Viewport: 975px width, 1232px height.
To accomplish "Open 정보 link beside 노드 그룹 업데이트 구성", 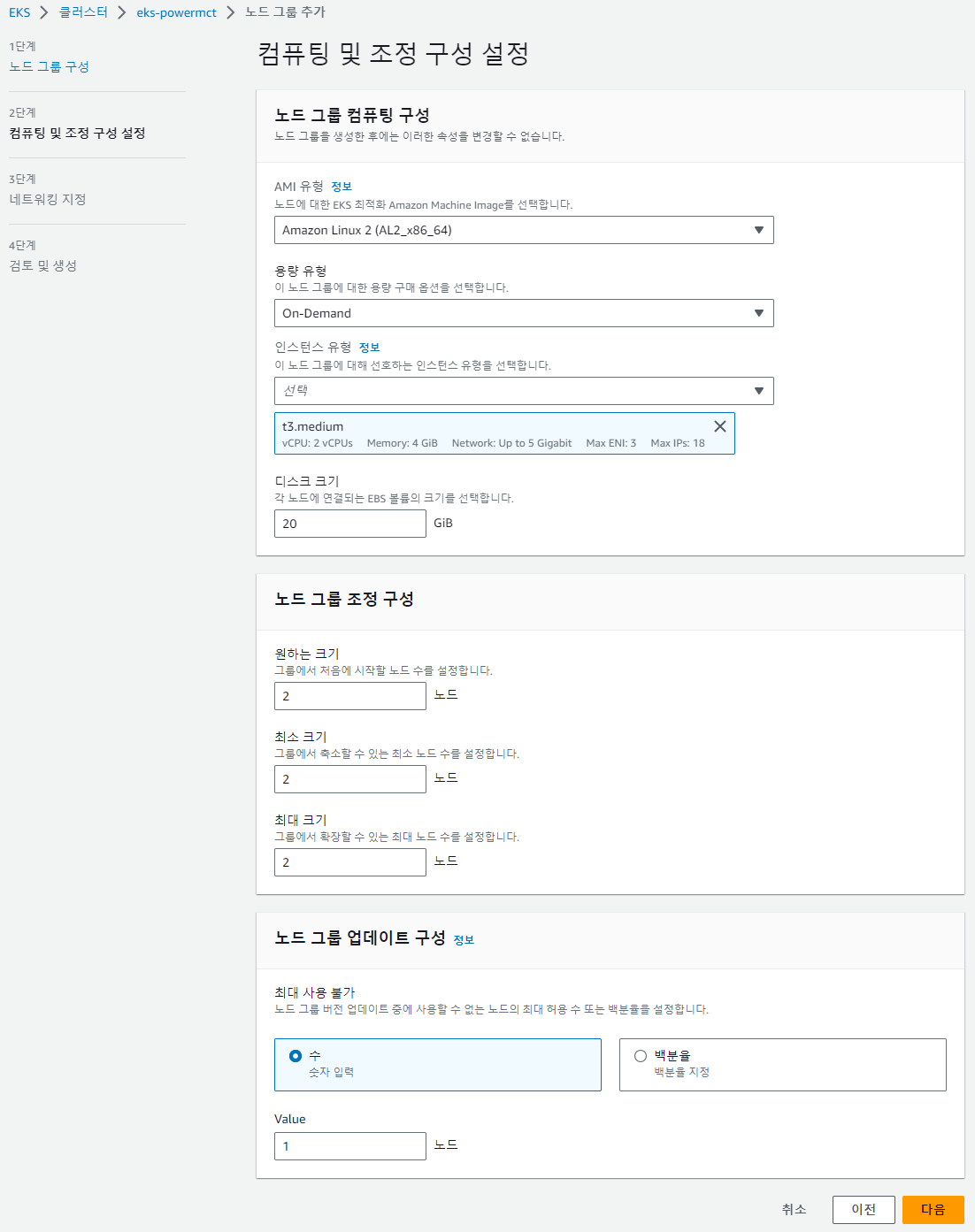I will tap(464, 940).
